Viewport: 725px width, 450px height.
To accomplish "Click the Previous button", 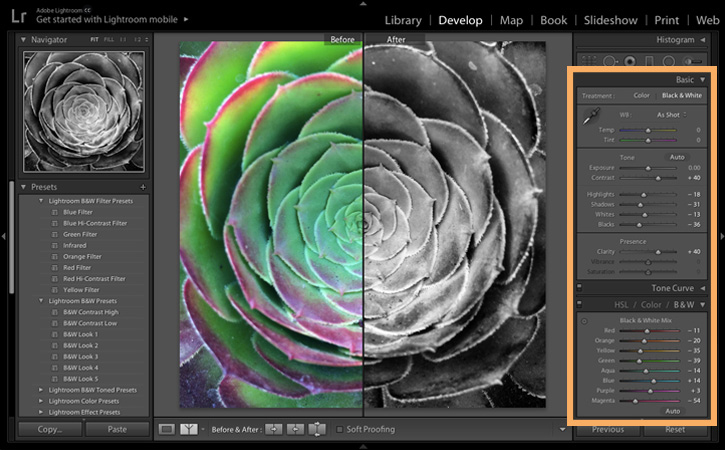I will 608,430.
